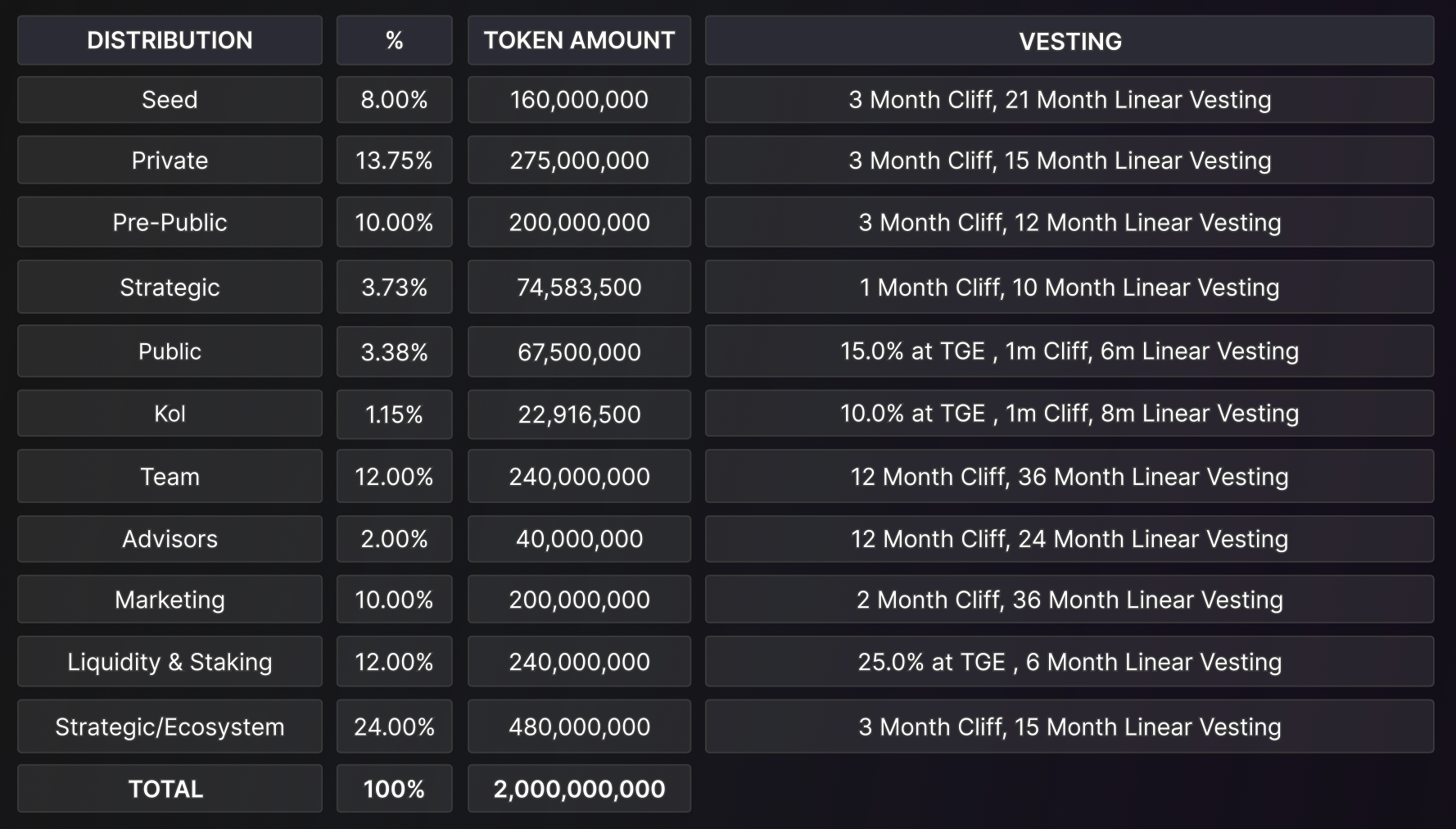Select the Public token amount 67,500,000
The image size is (1456, 829).
point(579,352)
